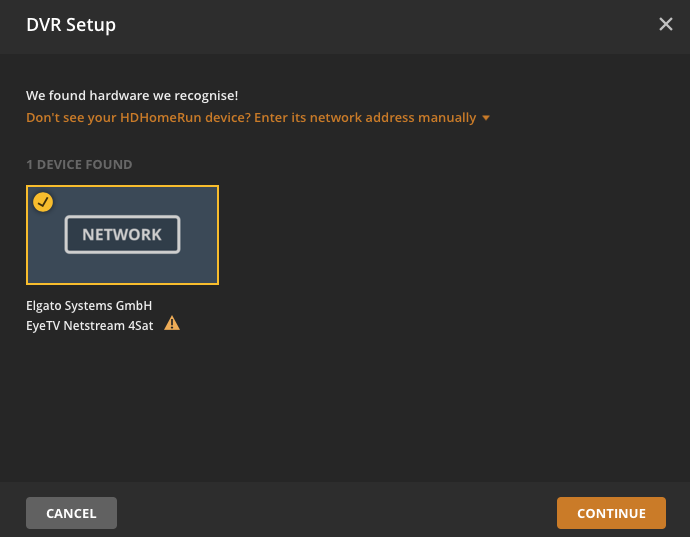Close the DVR Setup dialog with X
The height and width of the screenshot is (537, 690).
pyautogui.click(x=666, y=24)
